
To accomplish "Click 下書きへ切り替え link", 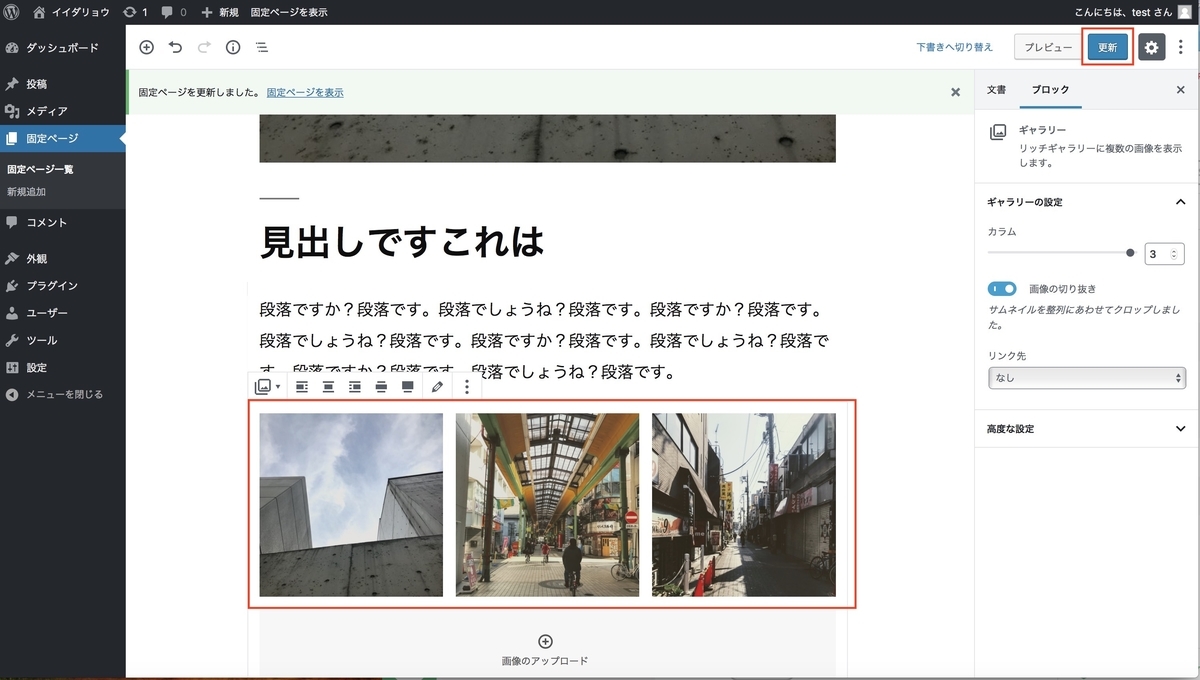I will point(955,47).
